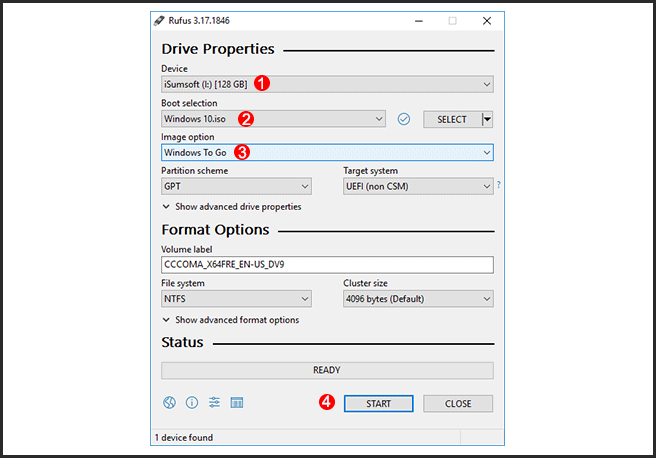Click the Rufus title bar icon
Screen dimensions: 656x458
click(x=159, y=20)
